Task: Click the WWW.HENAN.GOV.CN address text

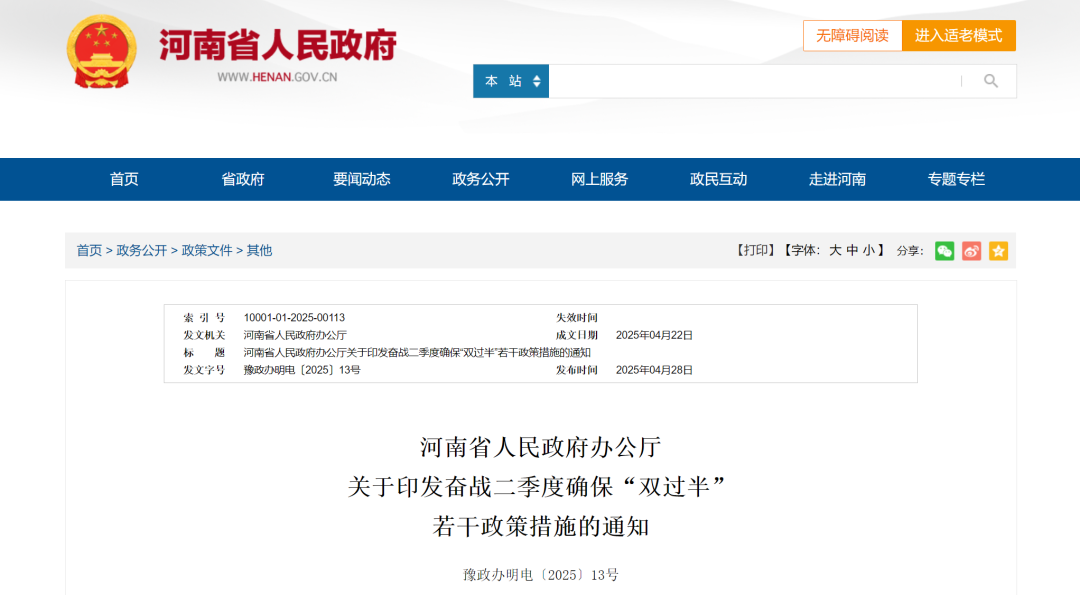Action: (277, 77)
